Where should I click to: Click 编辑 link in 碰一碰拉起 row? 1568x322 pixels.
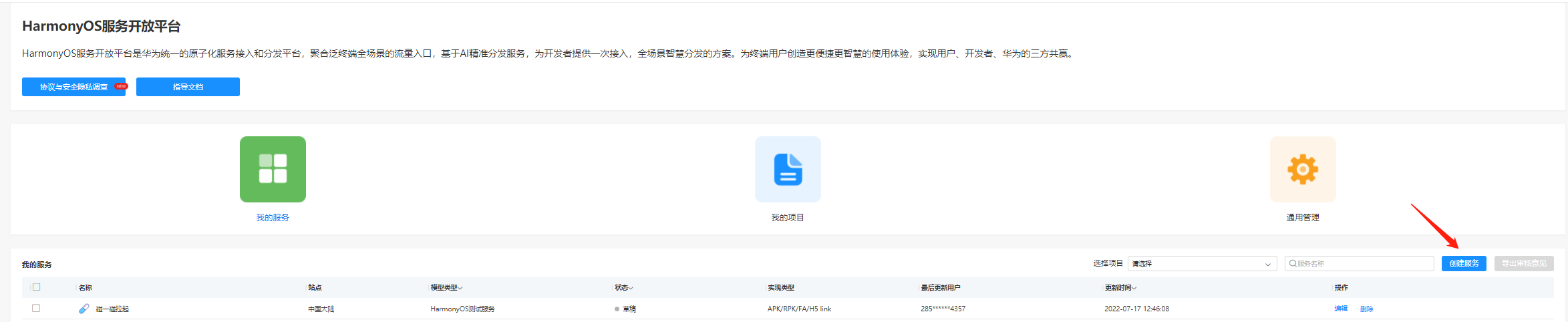click(x=1341, y=309)
